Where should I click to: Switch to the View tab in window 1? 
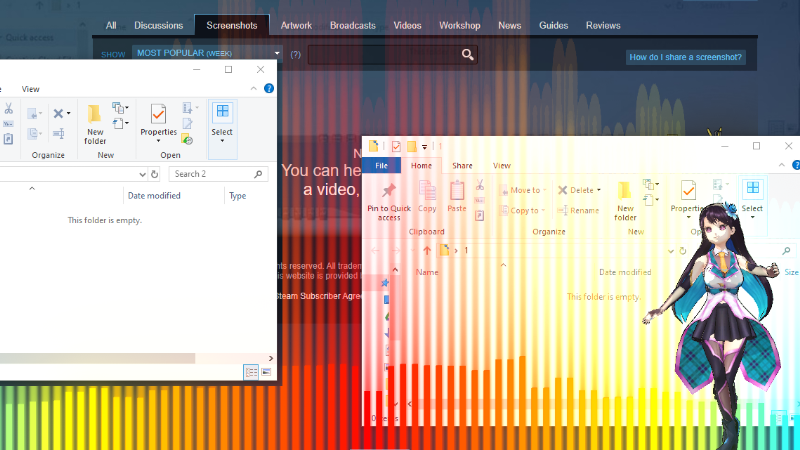pos(502,165)
